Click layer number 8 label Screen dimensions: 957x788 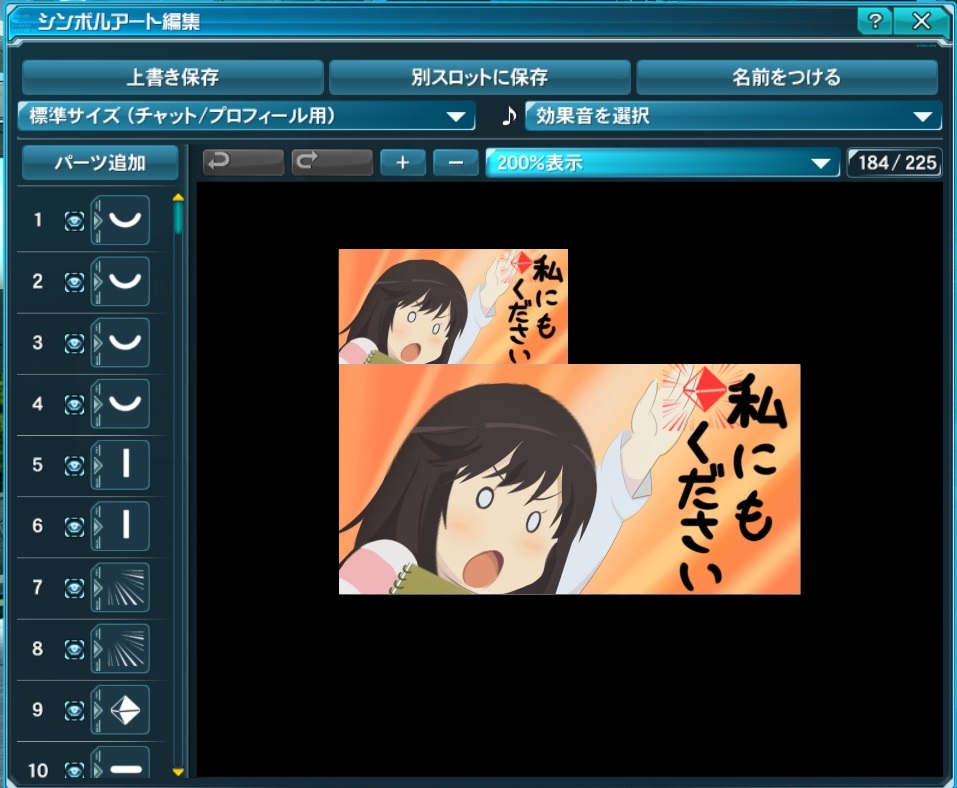pos(38,649)
